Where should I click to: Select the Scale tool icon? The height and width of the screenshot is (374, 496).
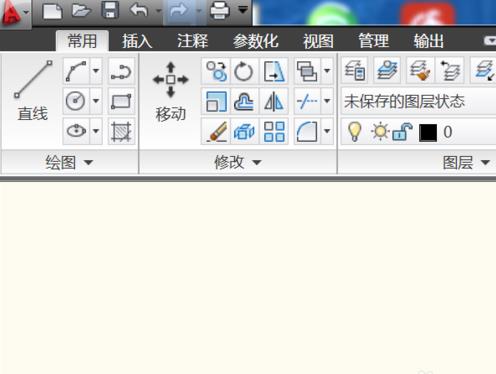pos(216,101)
